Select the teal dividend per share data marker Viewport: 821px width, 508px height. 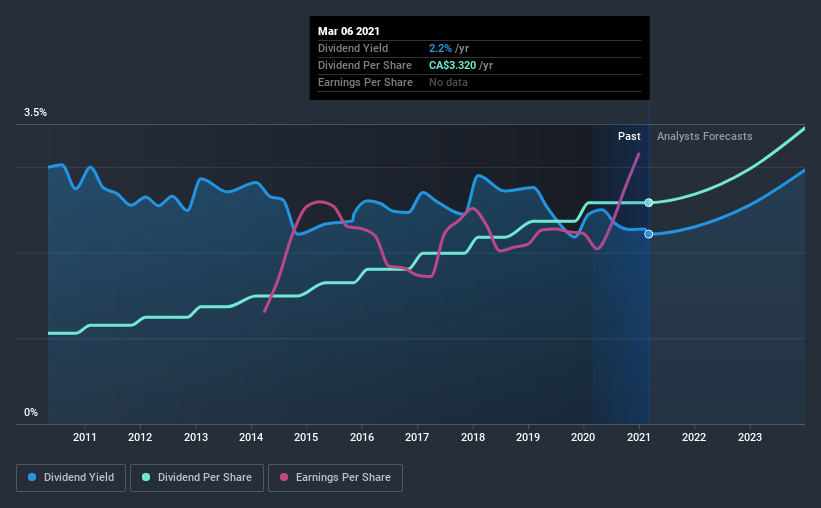tap(649, 203)
